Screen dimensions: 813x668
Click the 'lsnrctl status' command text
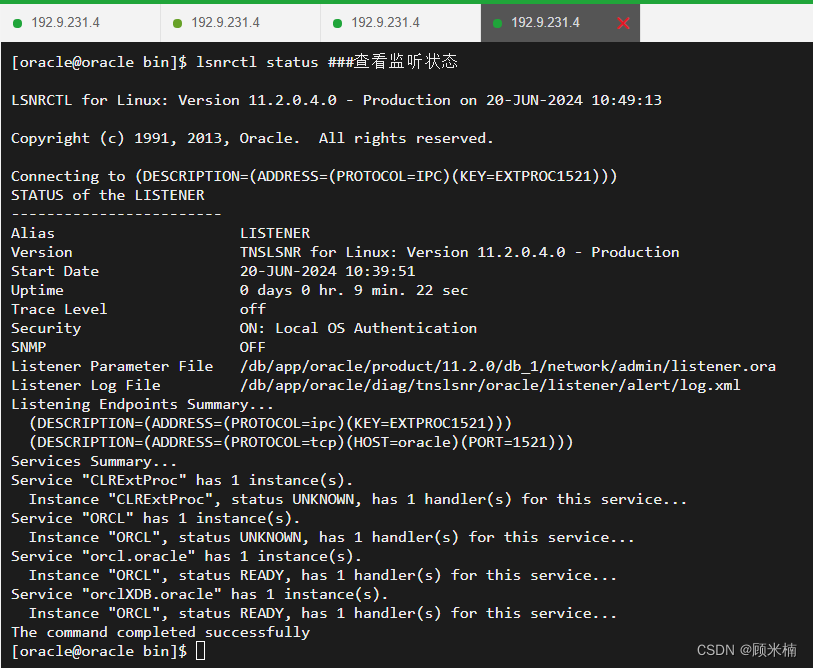pos(257,62)
